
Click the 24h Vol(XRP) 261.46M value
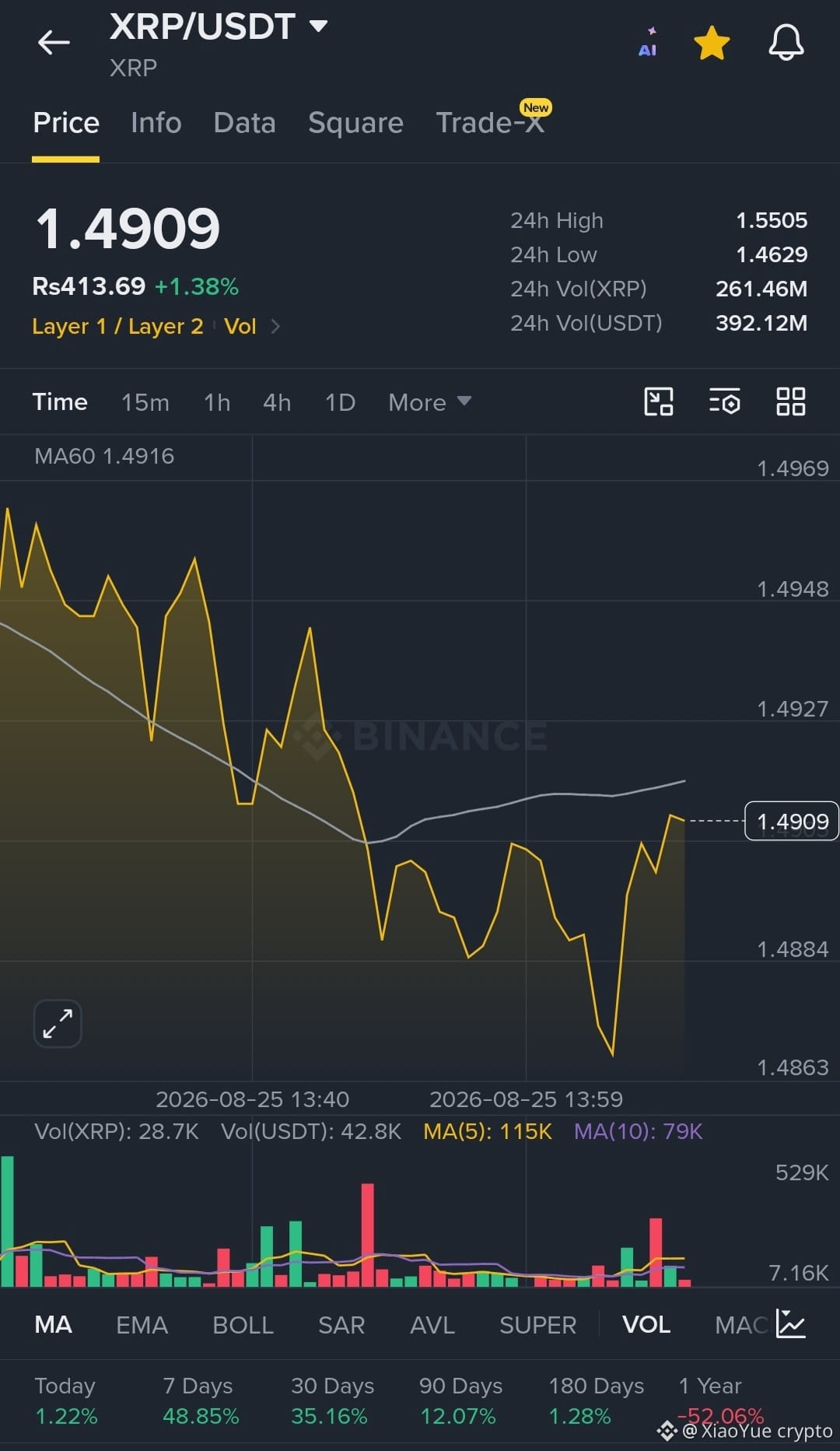(761, 289)
